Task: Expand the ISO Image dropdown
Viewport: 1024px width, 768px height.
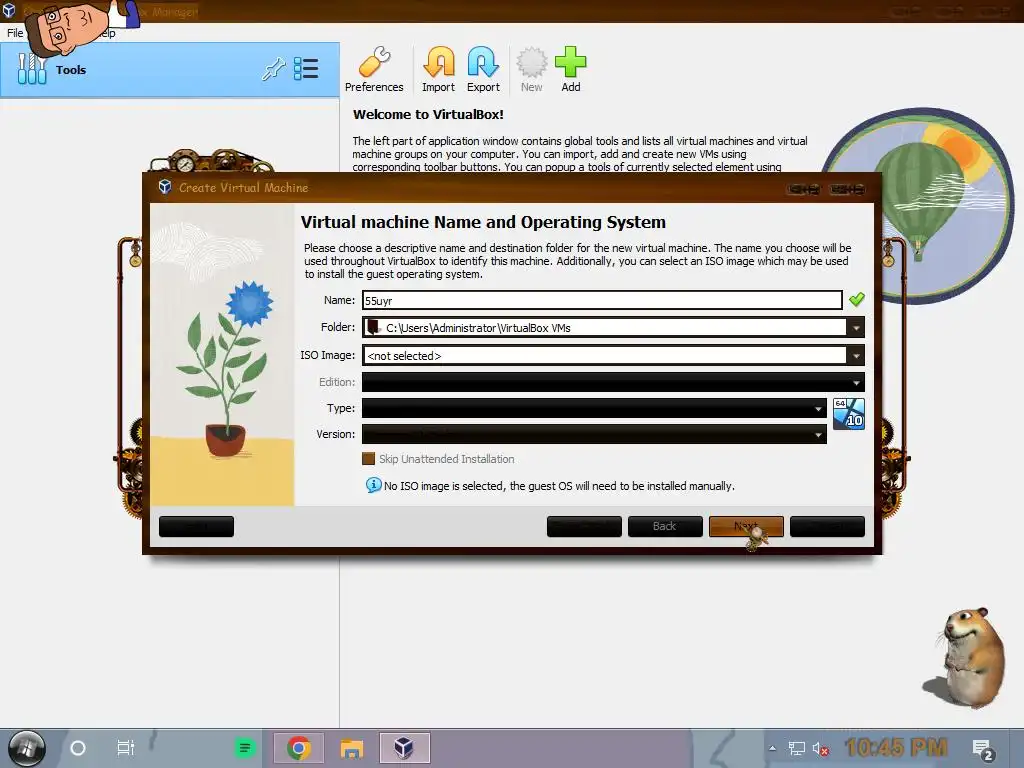Action: [856, 356]
